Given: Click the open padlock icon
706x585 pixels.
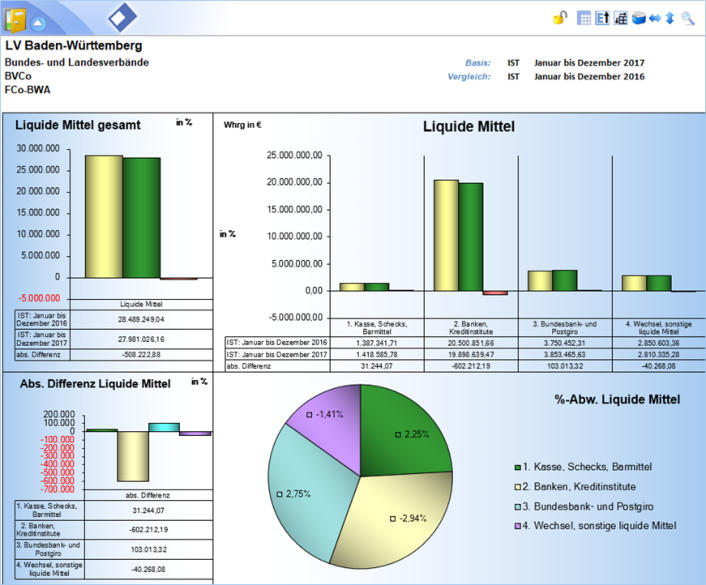Looking at the screenshot, I should (561, 17).
